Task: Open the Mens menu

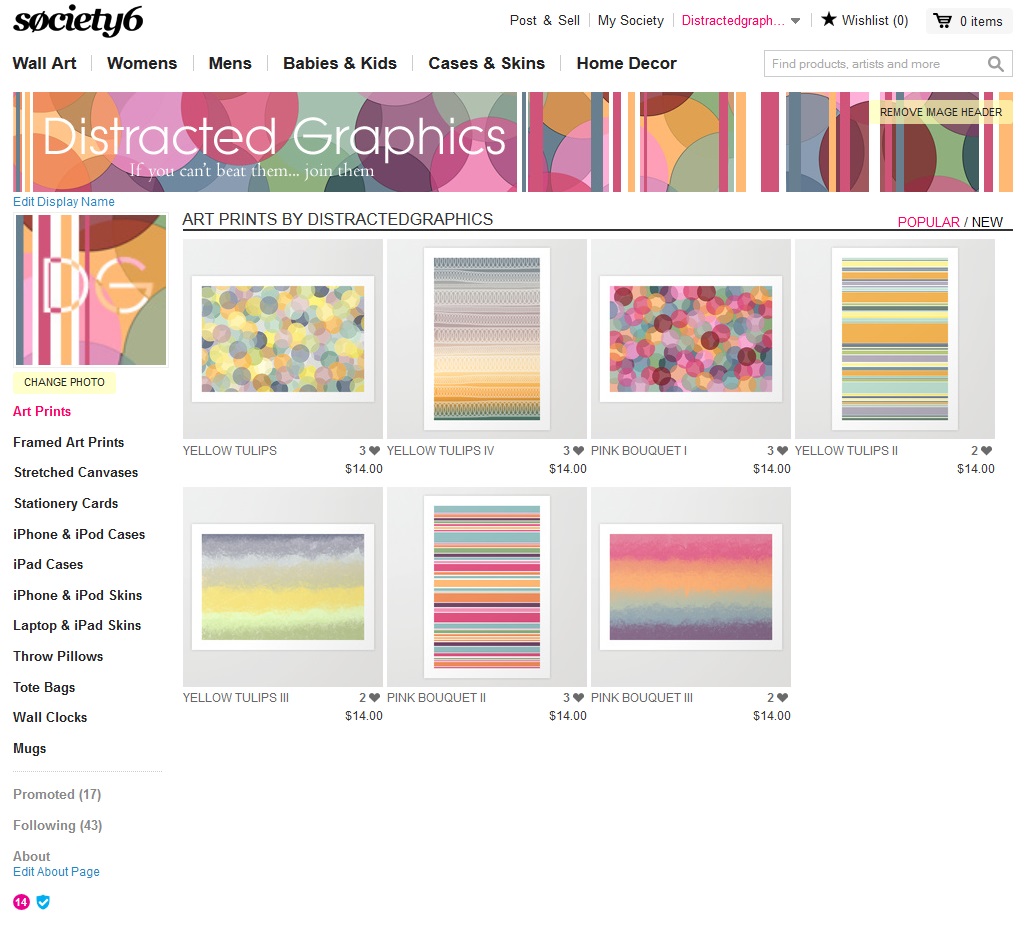Action: click(230, 64)
